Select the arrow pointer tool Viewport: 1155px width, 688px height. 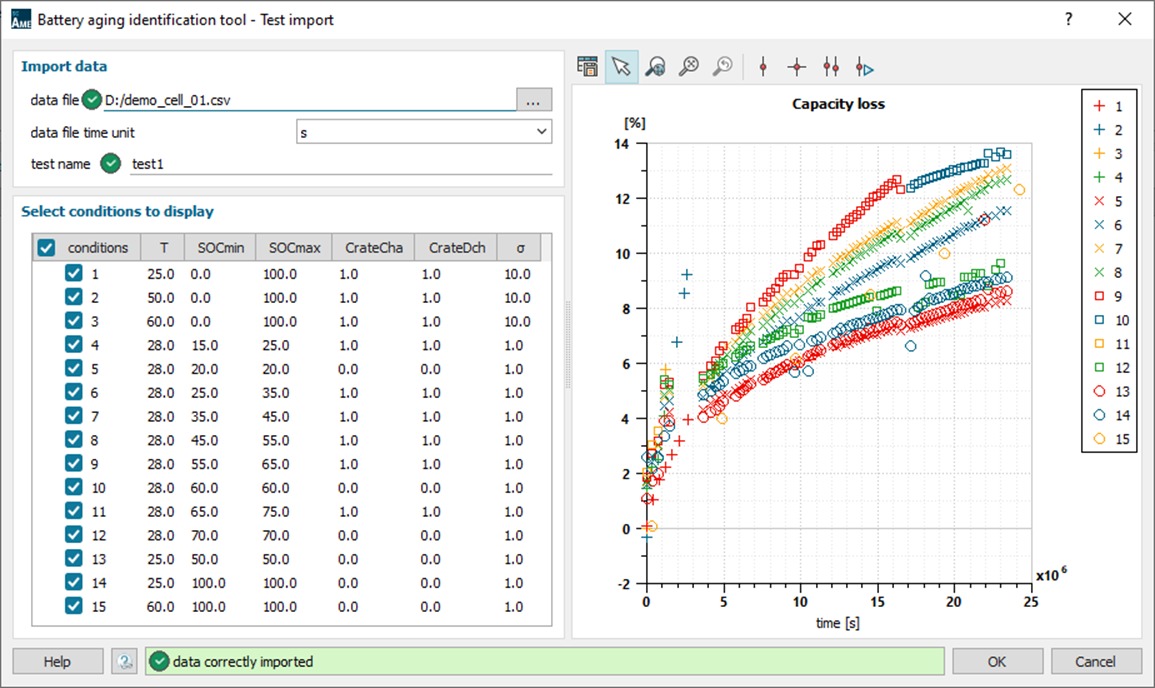[621, 67]
